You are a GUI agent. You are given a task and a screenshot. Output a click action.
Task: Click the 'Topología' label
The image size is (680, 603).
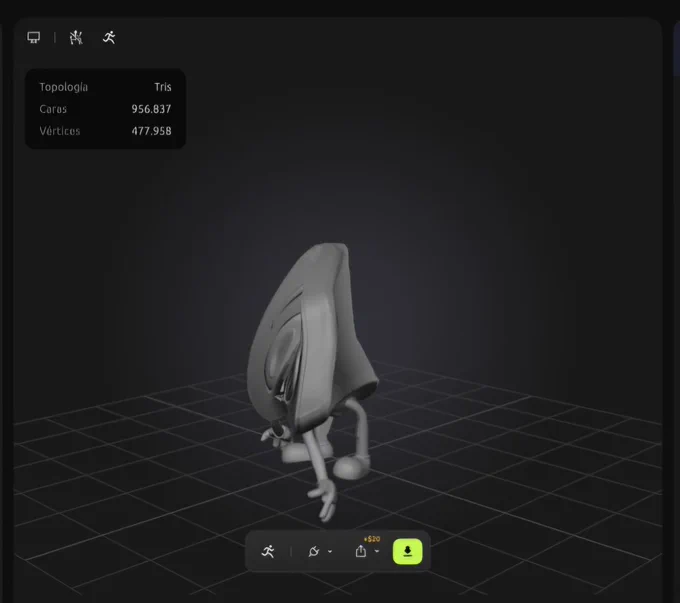[64, 87]
